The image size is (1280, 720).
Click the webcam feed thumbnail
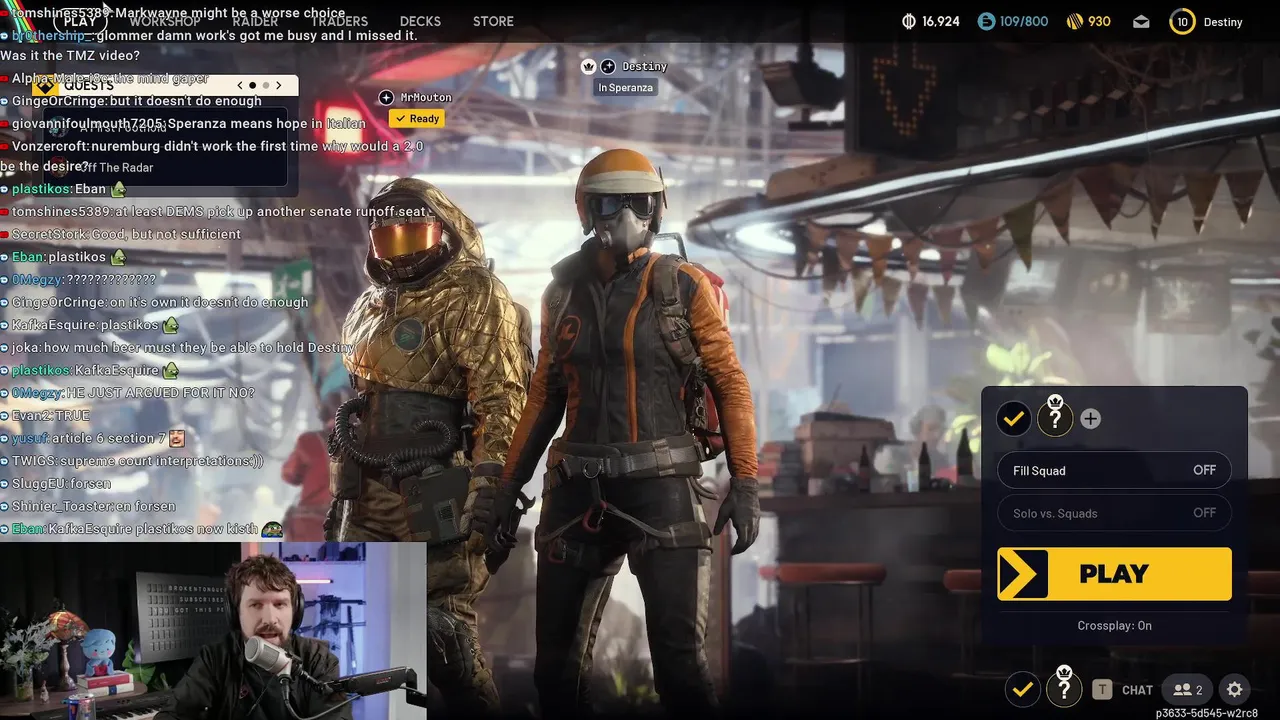click(213, 631)
